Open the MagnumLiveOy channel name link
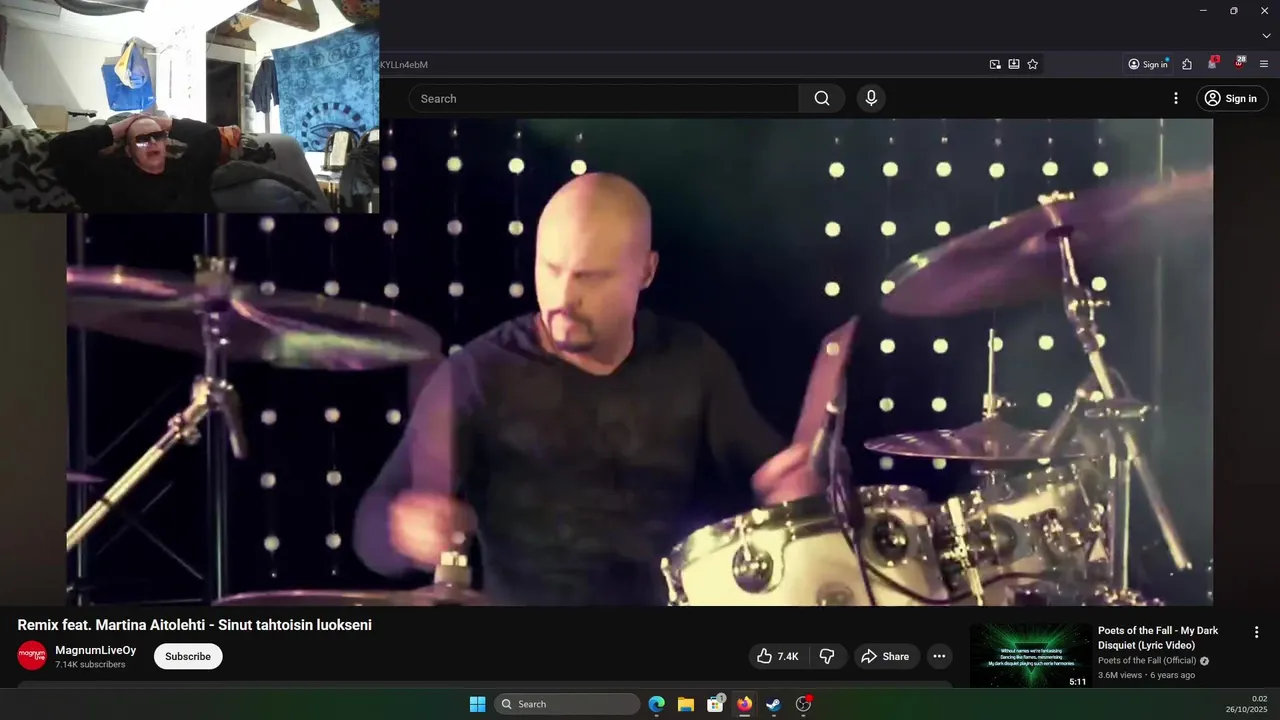The height and width of the screenshot is (720, 1280). tap(96, 650)
